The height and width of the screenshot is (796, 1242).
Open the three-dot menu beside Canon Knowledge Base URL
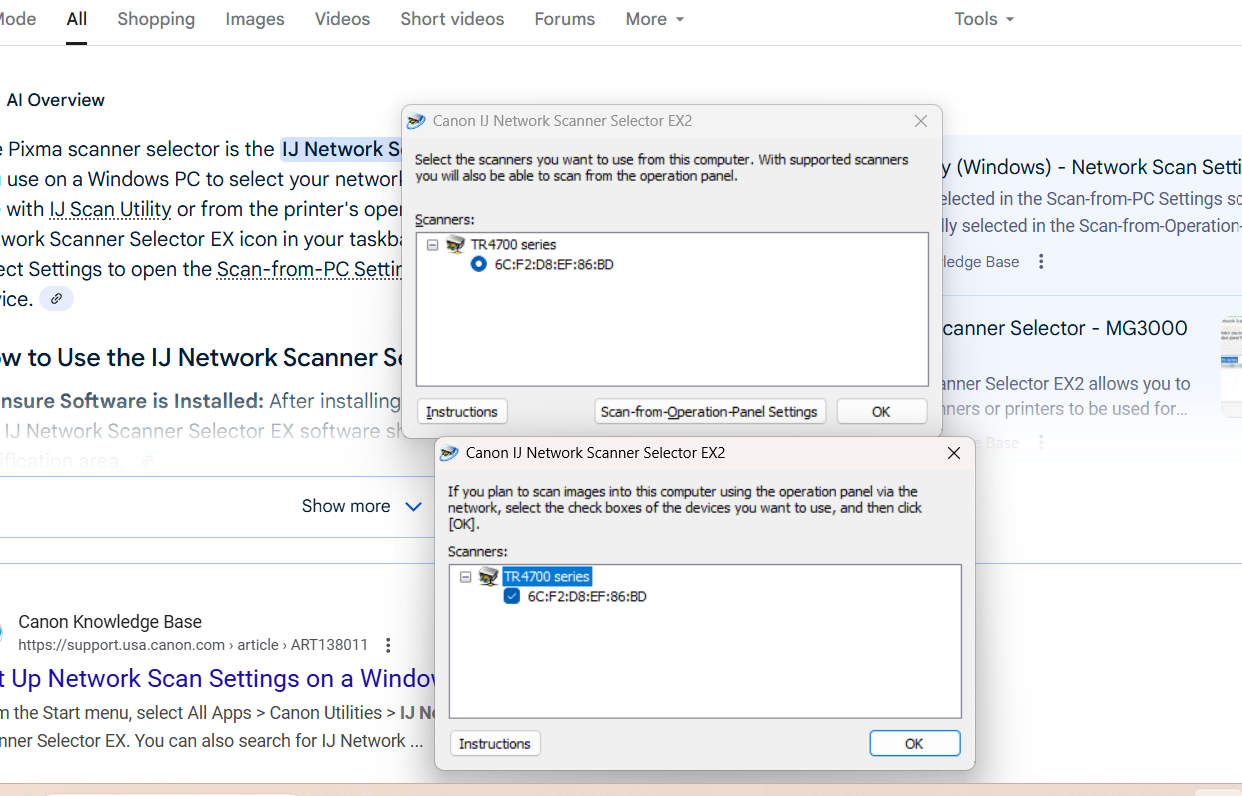pyautogui.click(x=388, y=645)
